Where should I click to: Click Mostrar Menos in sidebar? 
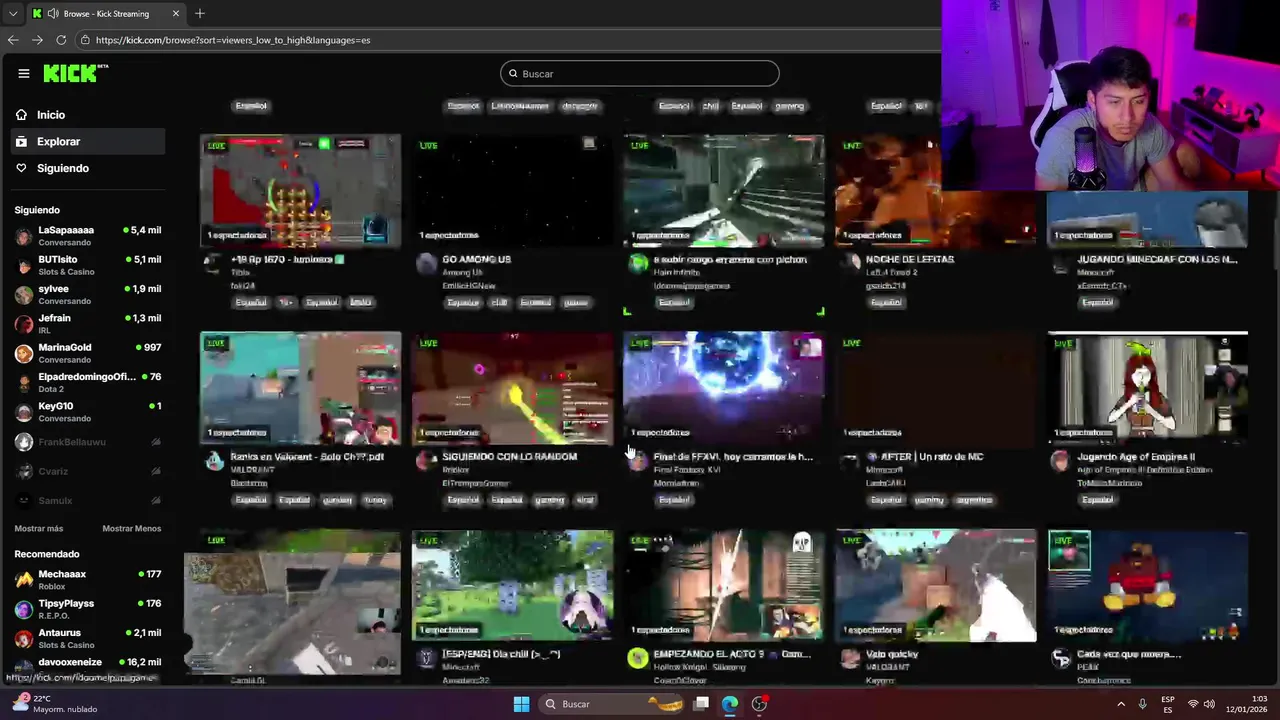click(x=131, y=528)
